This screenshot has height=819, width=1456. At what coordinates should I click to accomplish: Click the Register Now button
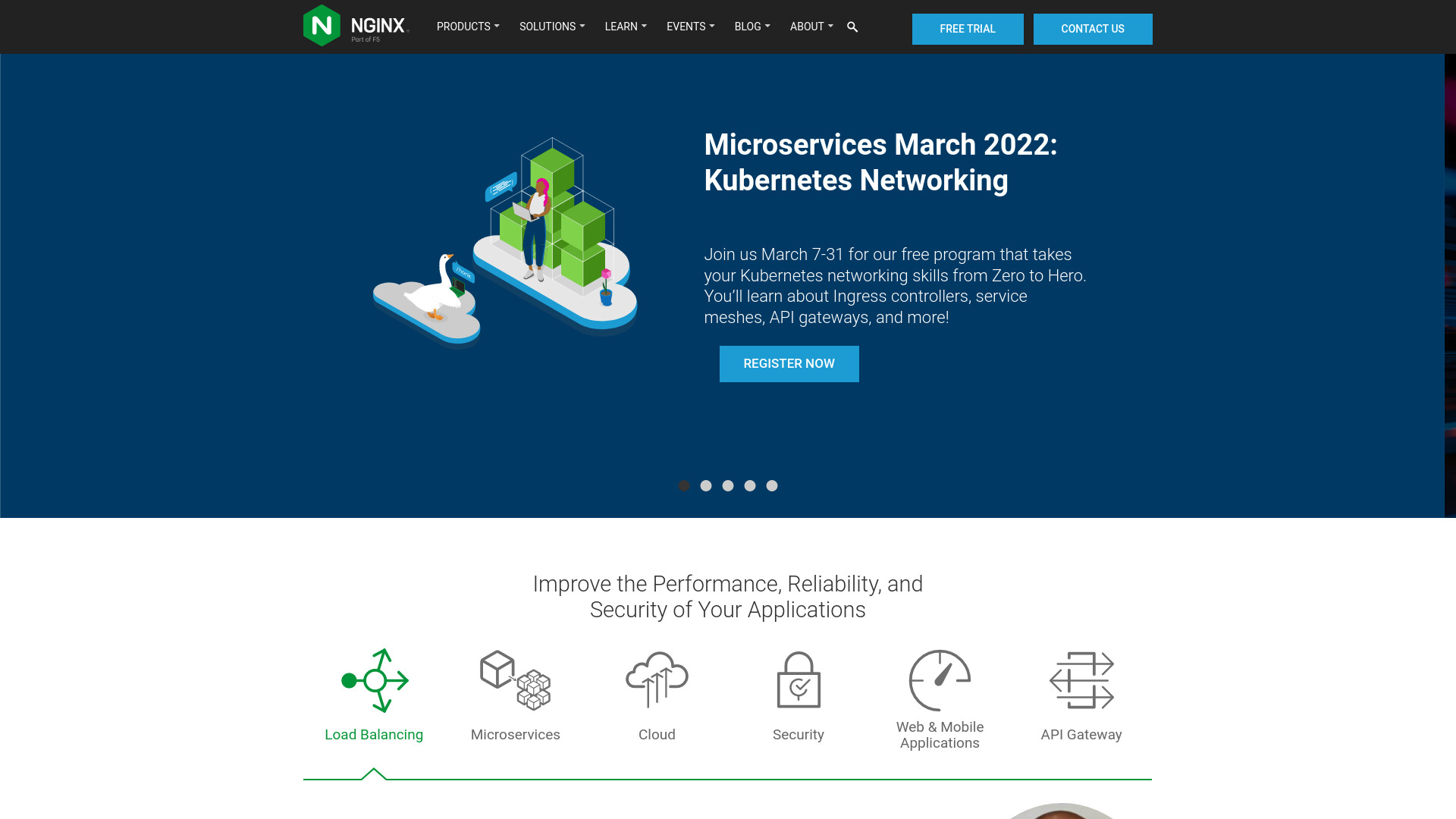coord(789,364)
